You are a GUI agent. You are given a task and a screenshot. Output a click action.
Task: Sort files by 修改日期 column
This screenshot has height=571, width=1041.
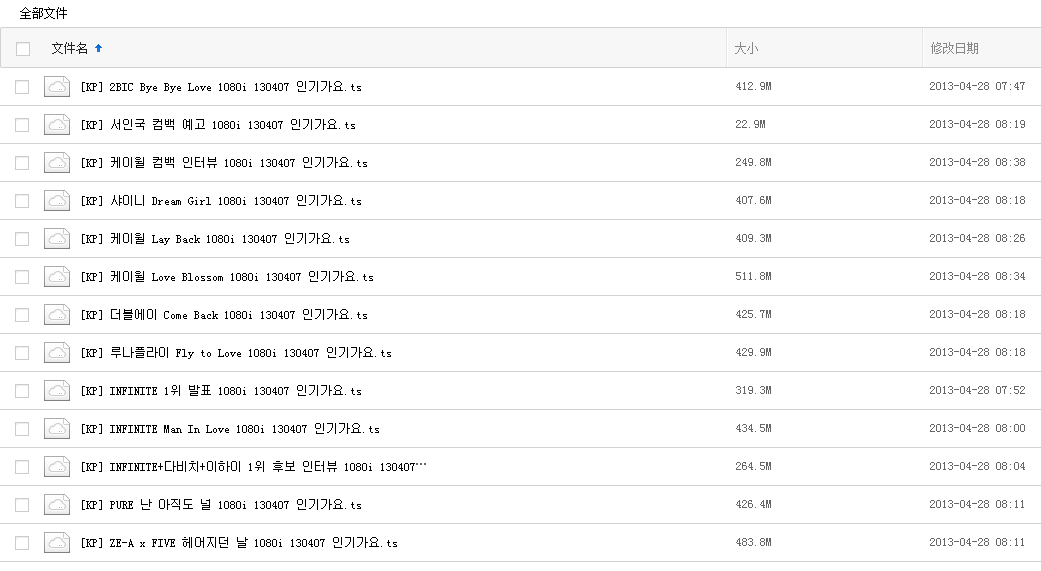[x=954, y=48]
